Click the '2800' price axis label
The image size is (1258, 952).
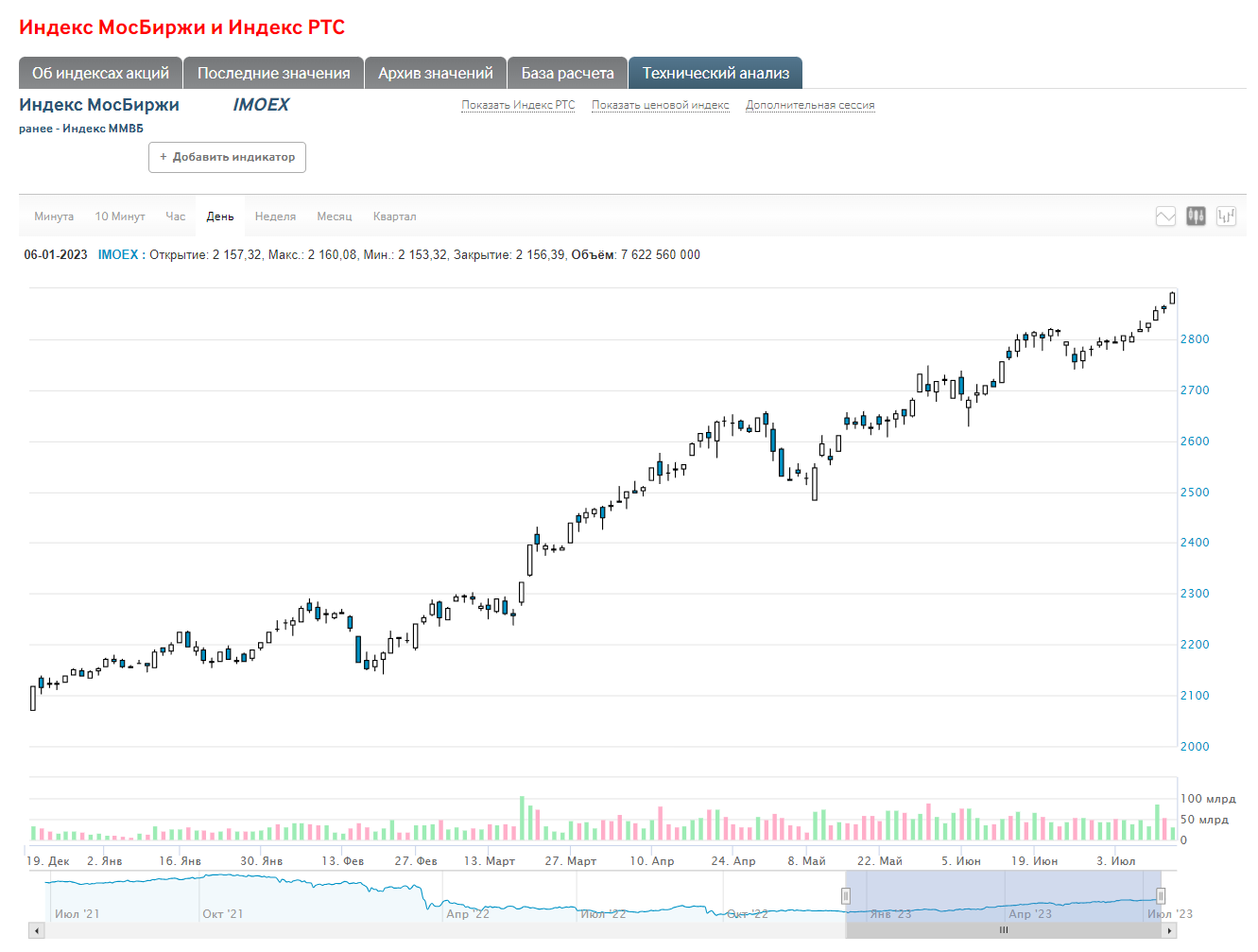[x=1195, y=339]
